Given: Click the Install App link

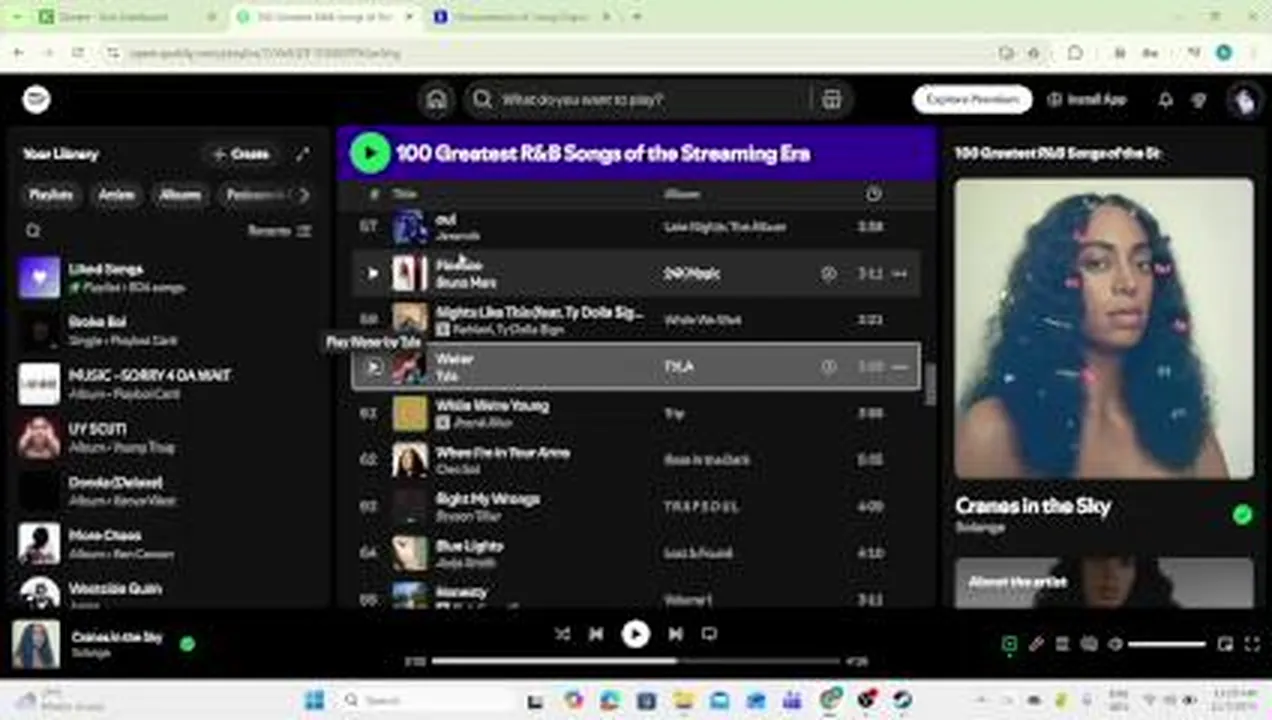Looking at the screenshot, I should [1087, 99].
